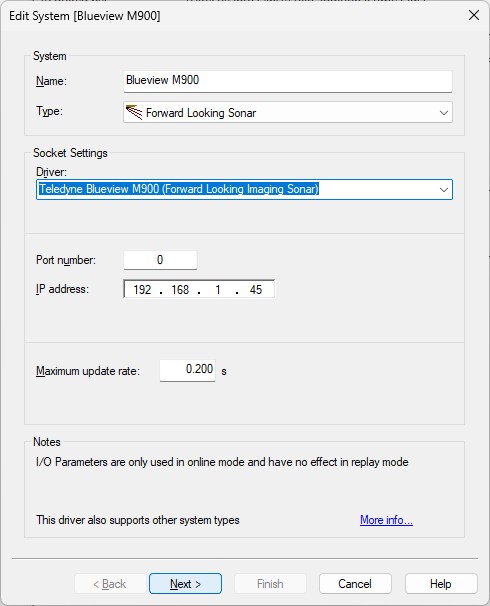The width and height of the screenshot is (490, 606).
Task: Click the Next button
Action: (x=185, y=584)
